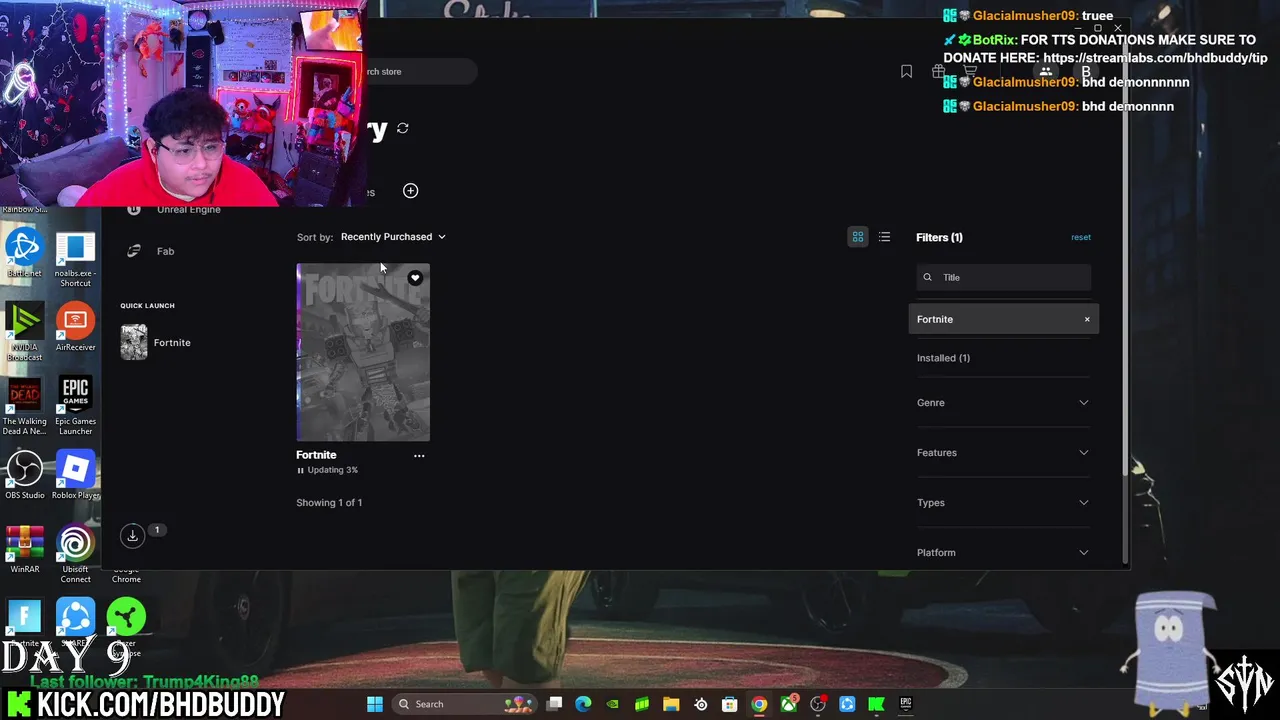Screen dimensions: 1280x720
Task: Open Microsoft Edge from the taskbar
Action: (x=584, y=704)
